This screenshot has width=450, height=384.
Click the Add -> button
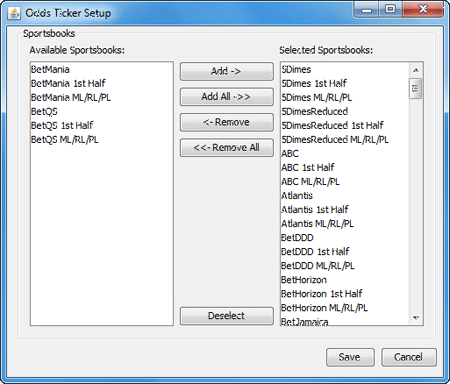(227, 71)
